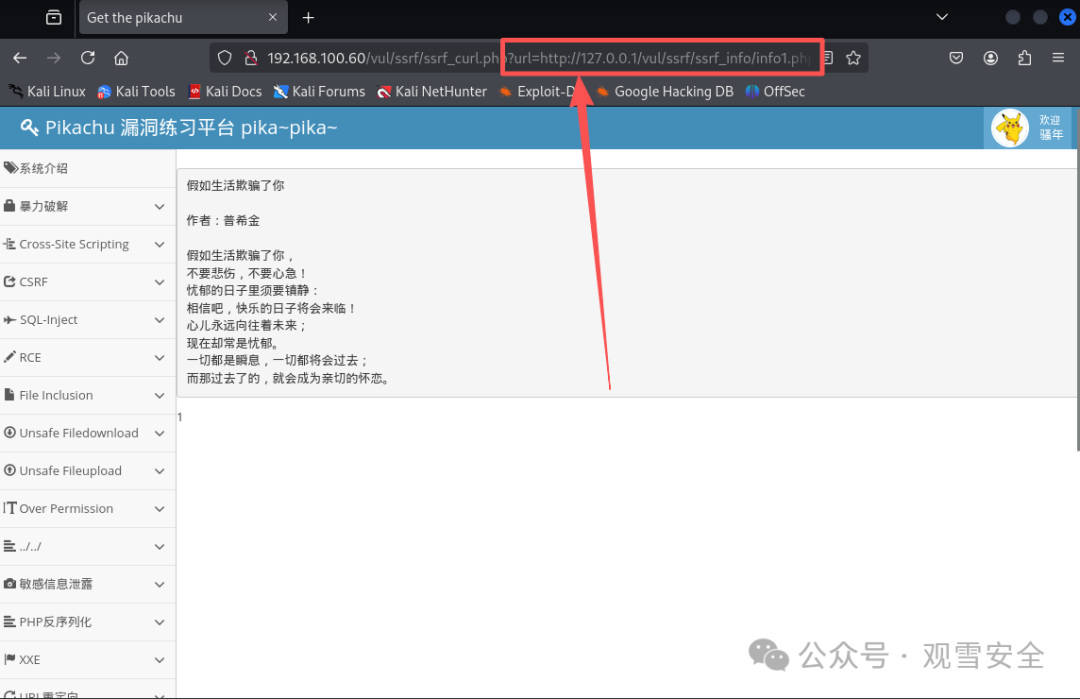This screenshot has width=1080, height=699.
Task: Click the browser forward arrow
Action: [54, 58]
